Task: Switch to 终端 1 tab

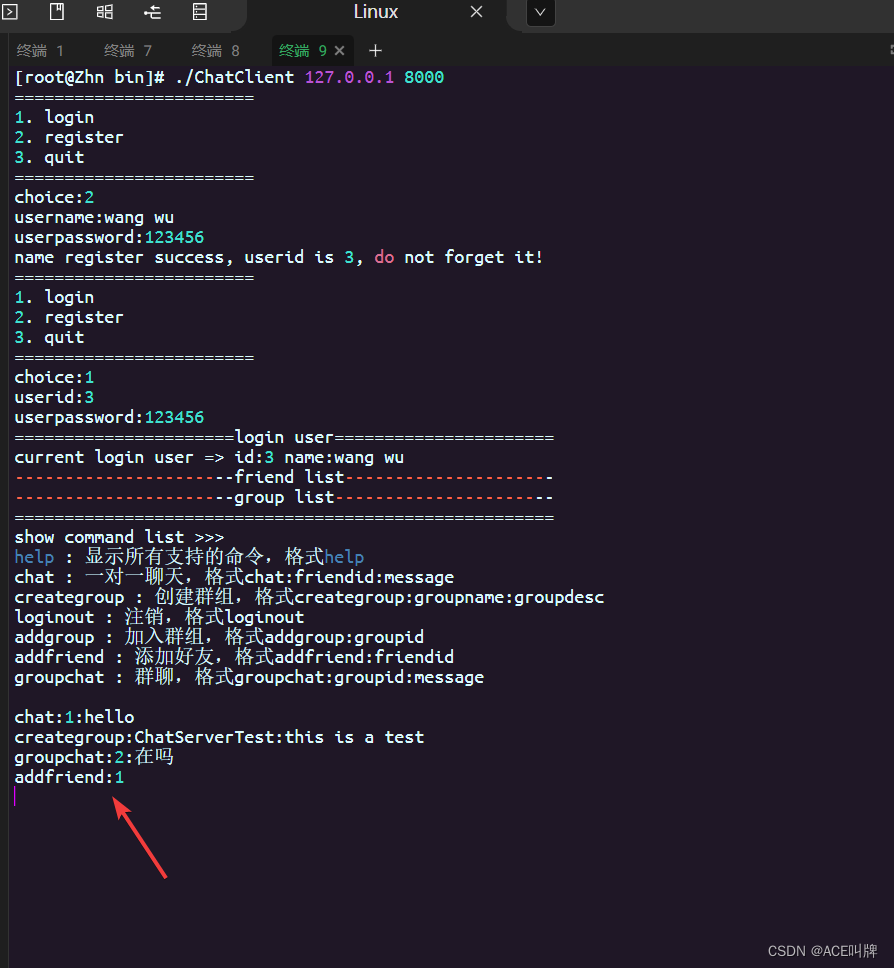Action: (40, 51)
